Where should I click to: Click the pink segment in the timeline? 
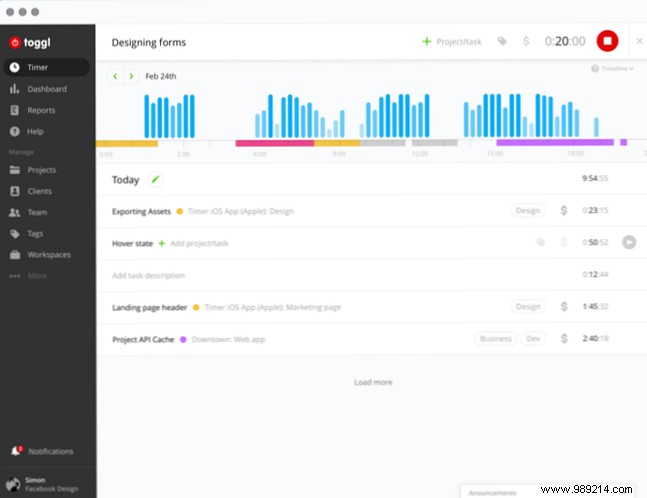275,143
